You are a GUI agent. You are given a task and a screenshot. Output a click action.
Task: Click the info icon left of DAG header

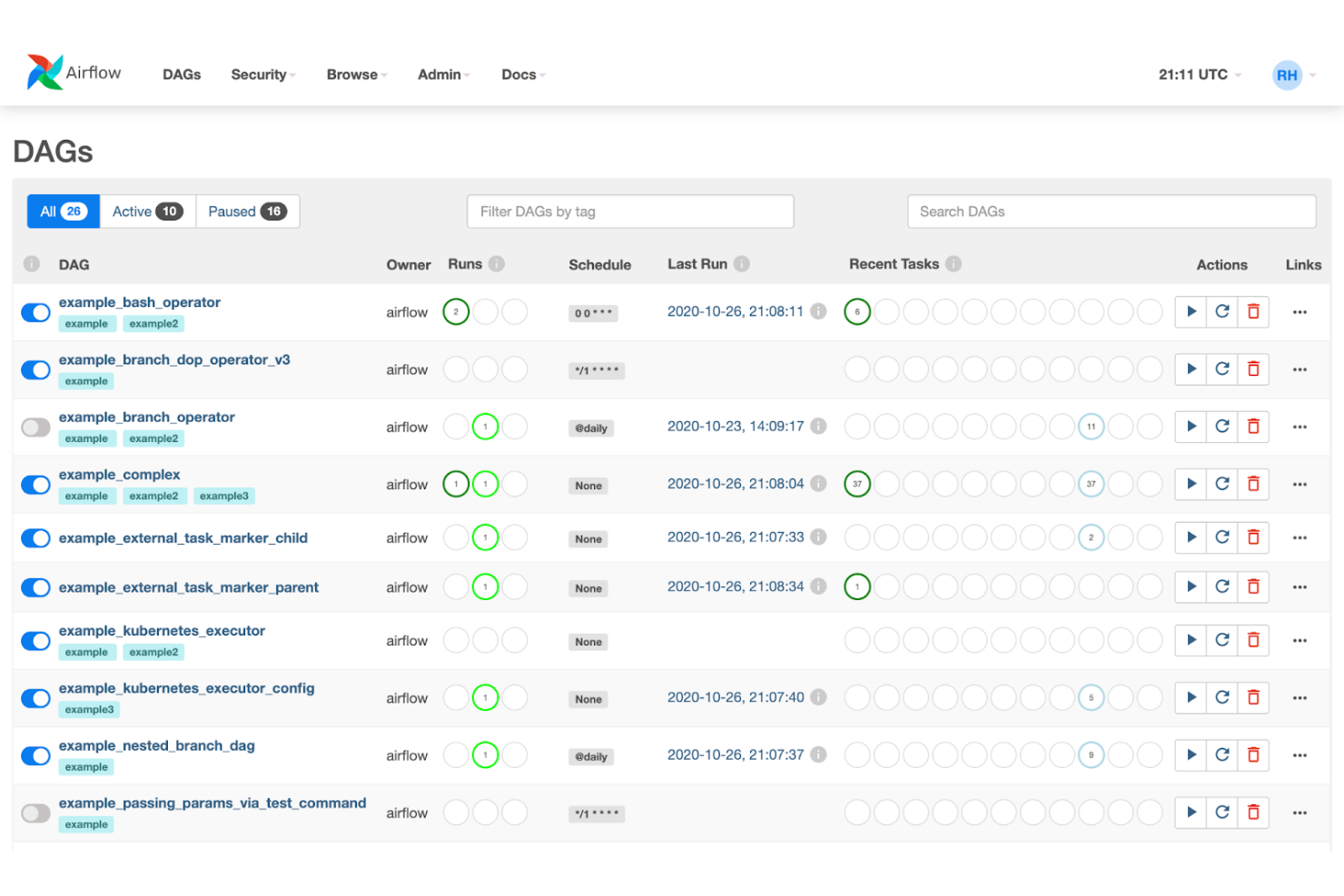point(32,264)
